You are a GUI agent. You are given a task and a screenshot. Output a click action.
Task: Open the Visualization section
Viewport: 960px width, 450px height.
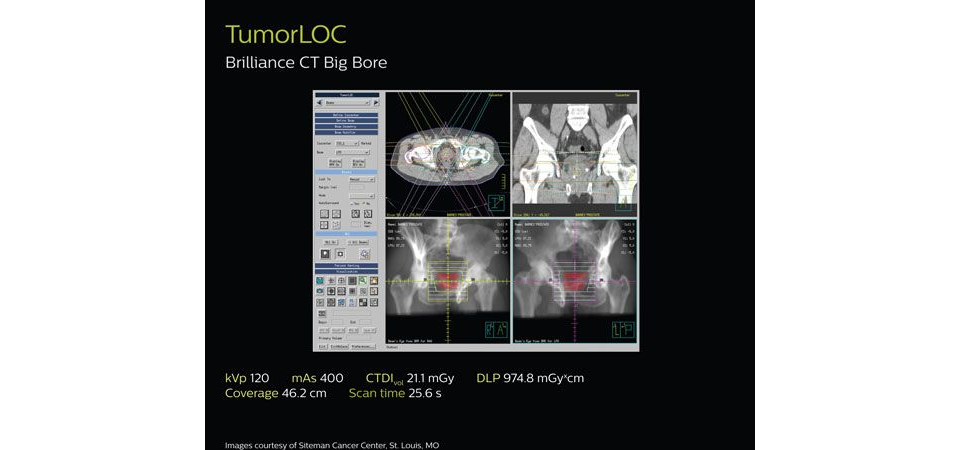pos(347,271)
